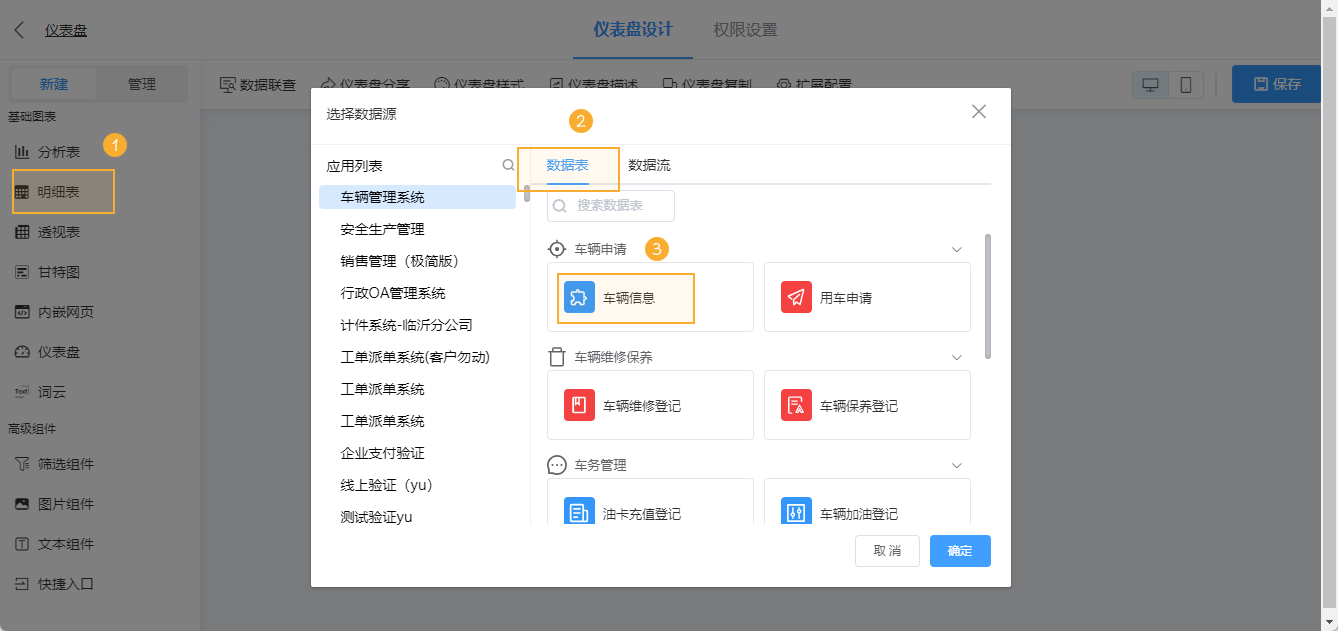This screenshot has width=1338, height=631.
Task: Confirm data source with 确定 button
Action: 958,550
